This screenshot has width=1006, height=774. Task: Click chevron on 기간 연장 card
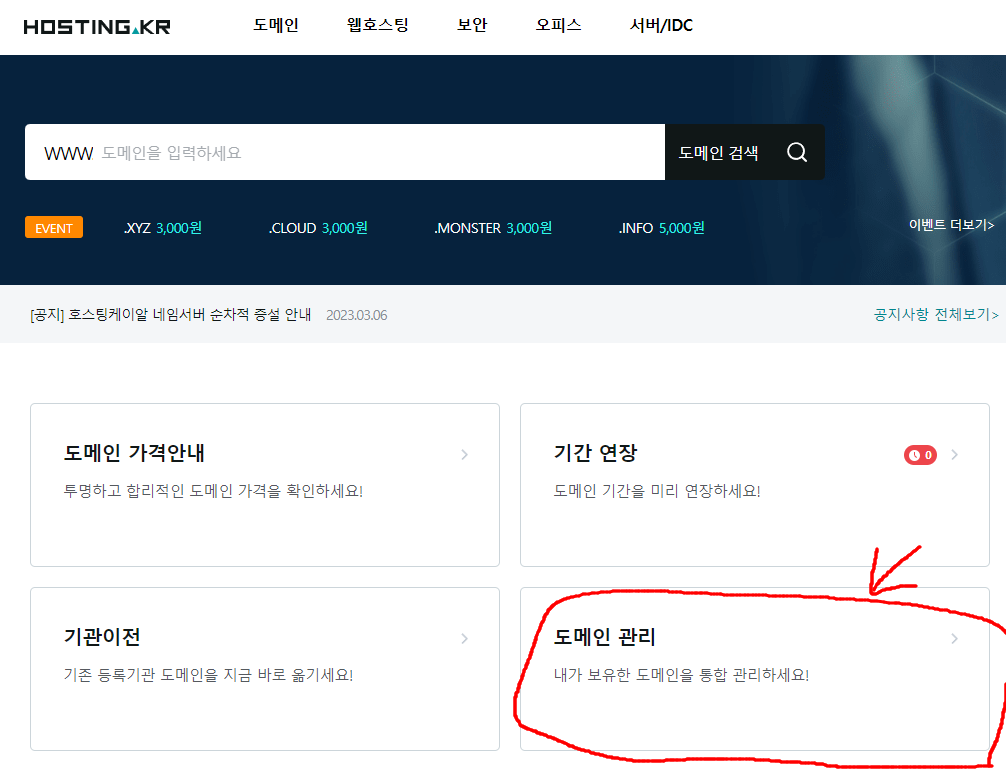click(x=955, y=455)
